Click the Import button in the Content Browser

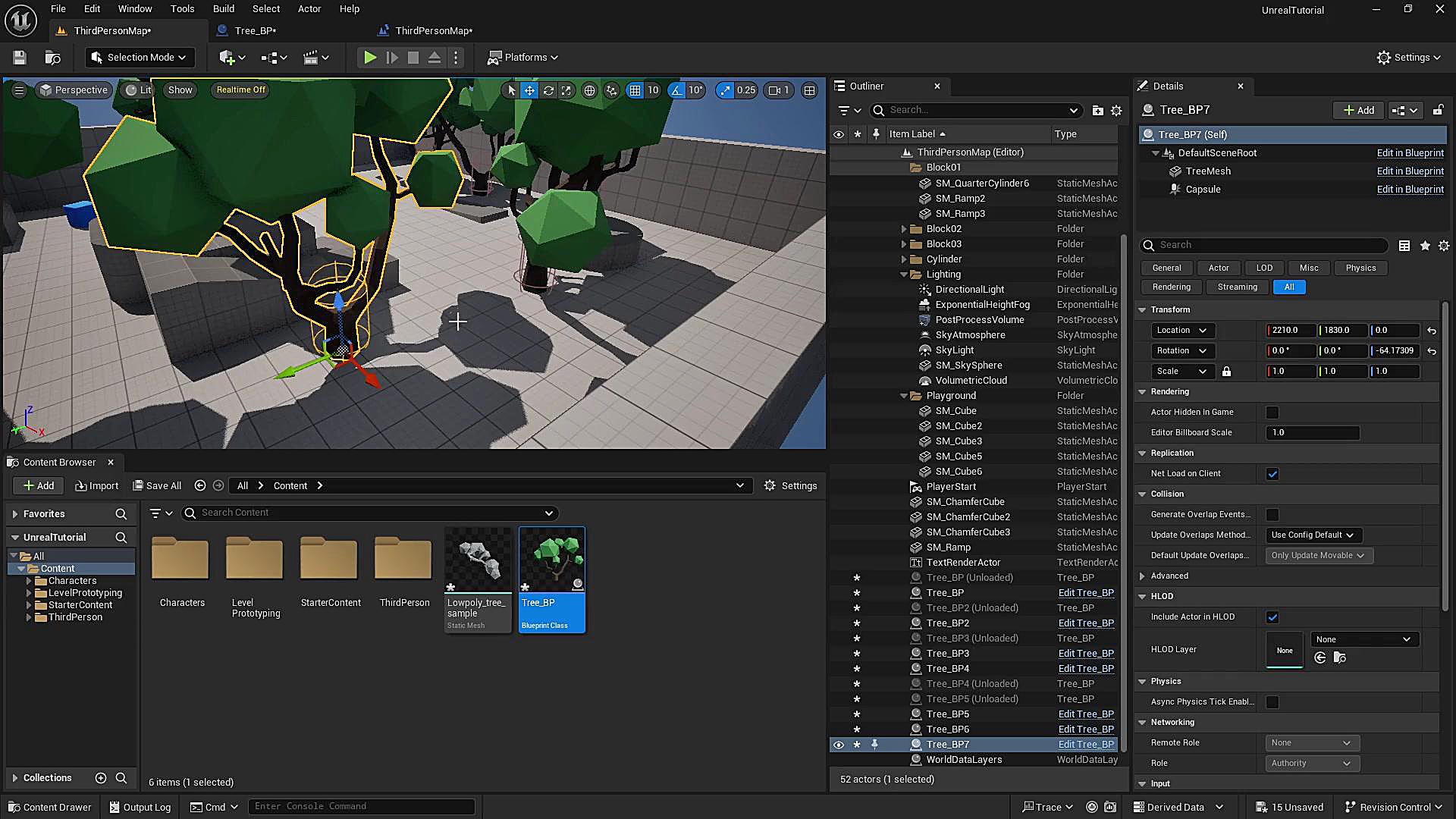(97, 486)
